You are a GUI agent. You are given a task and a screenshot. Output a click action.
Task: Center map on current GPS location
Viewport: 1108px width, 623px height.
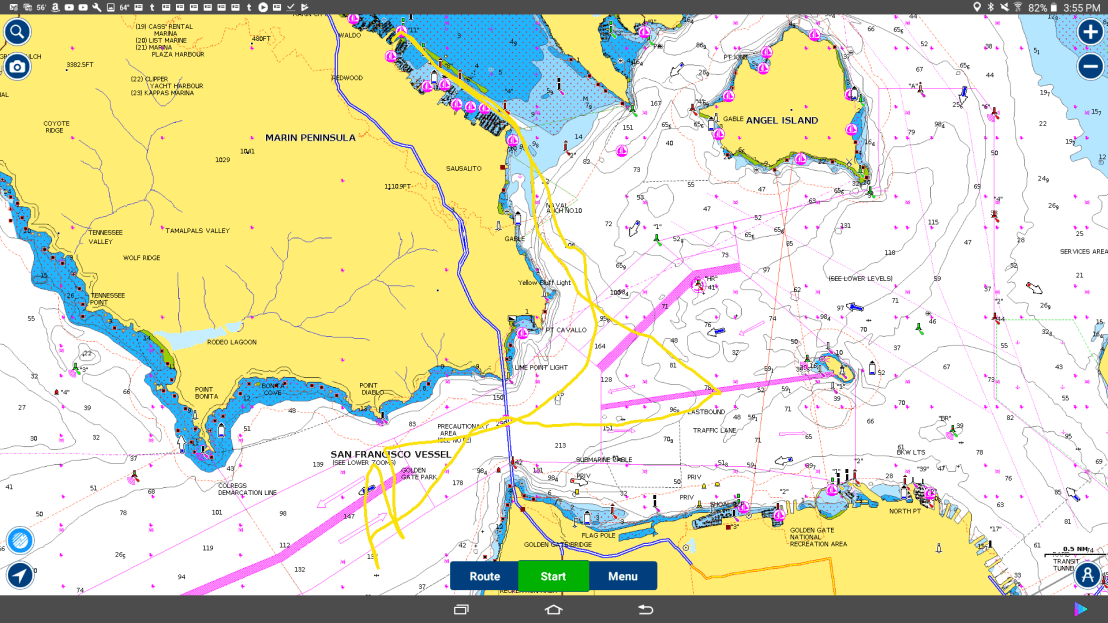tap(19, 575)
